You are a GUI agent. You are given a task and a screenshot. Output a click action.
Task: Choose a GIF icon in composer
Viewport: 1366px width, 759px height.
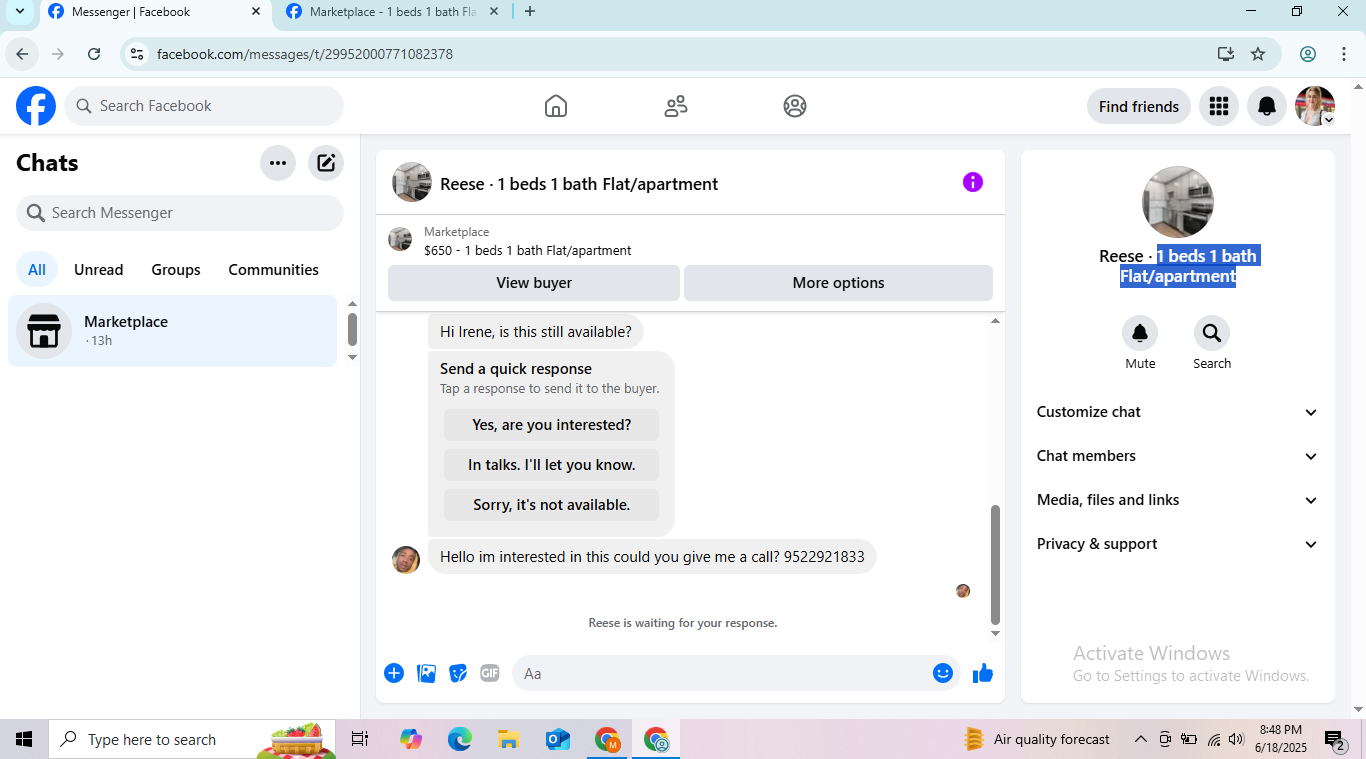point(490,673)
